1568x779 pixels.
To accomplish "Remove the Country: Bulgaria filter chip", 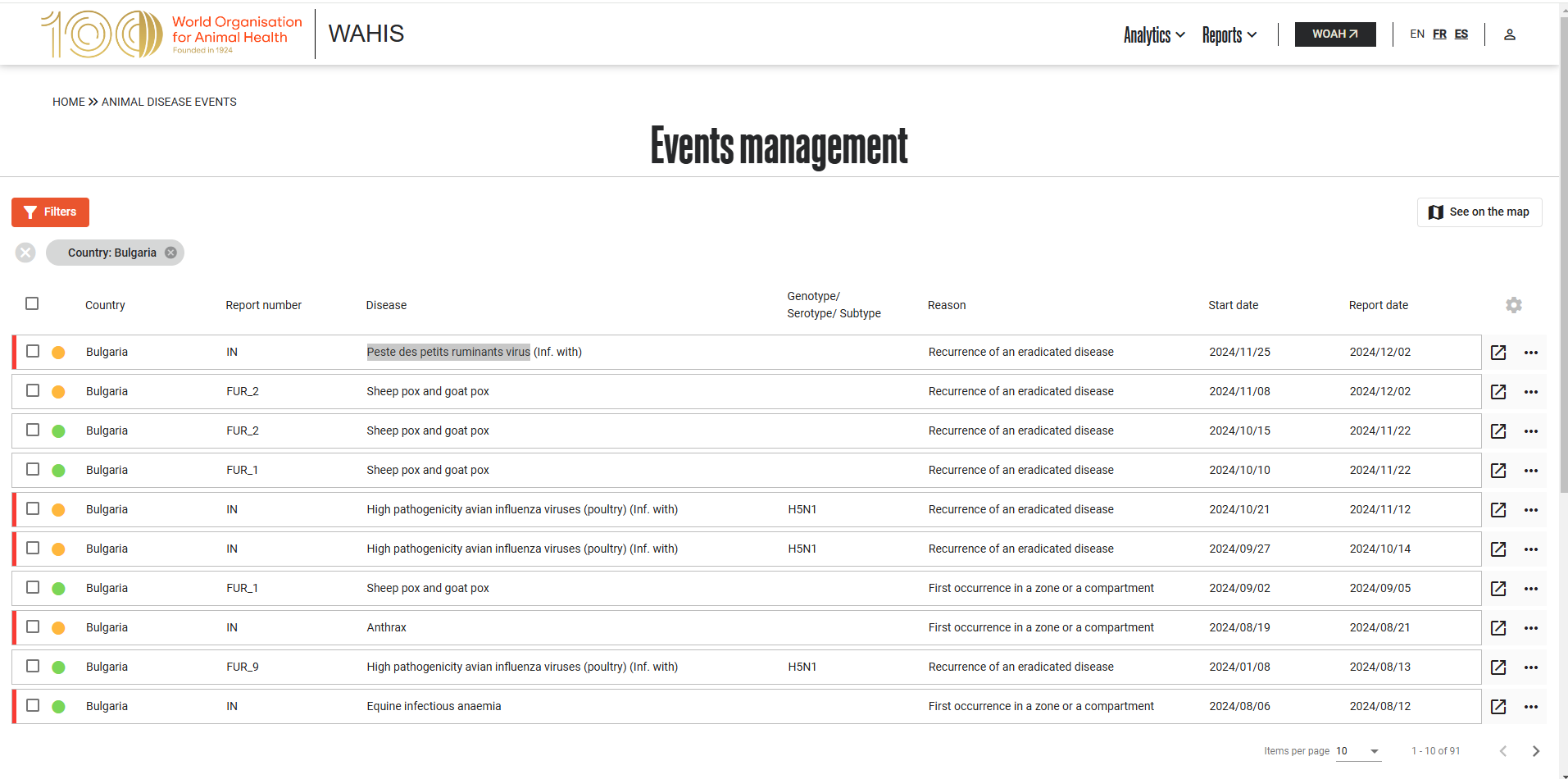I will (x=170, y=253).
